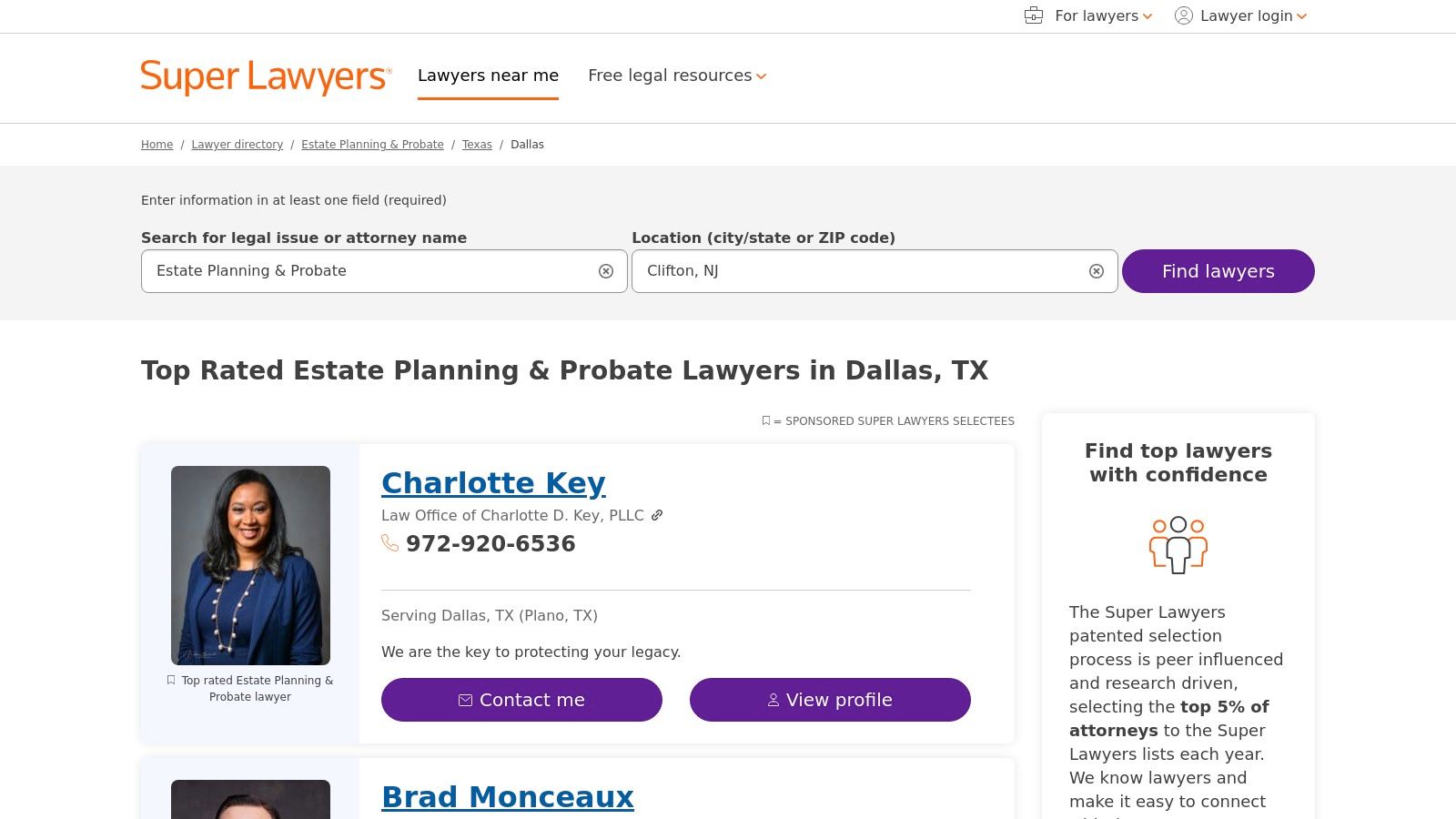Click the envelope icon inside Contact me button
Viewport: 1456px width, 819px height.
point(466,700)
